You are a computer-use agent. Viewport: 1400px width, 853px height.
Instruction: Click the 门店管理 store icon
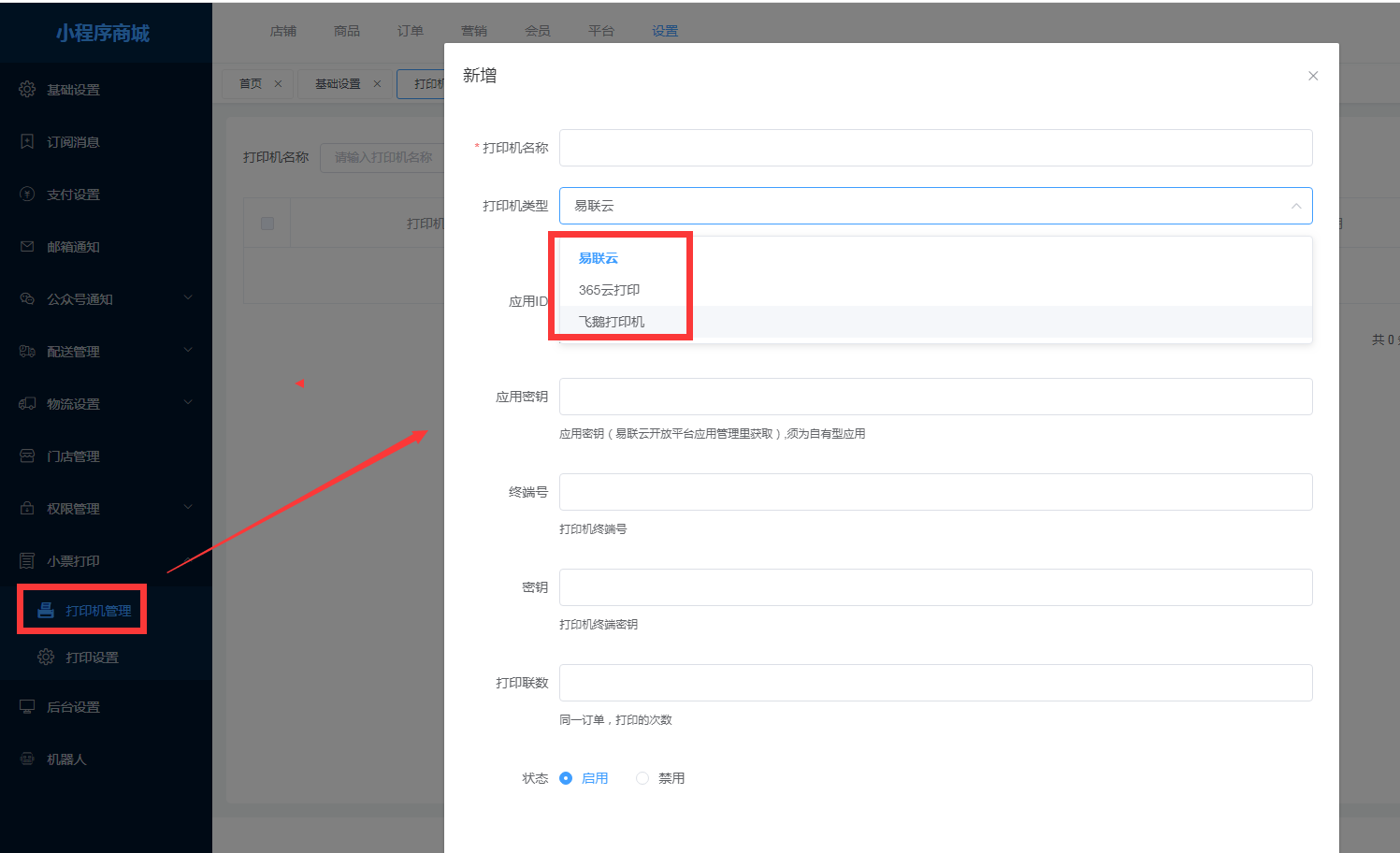27,455
